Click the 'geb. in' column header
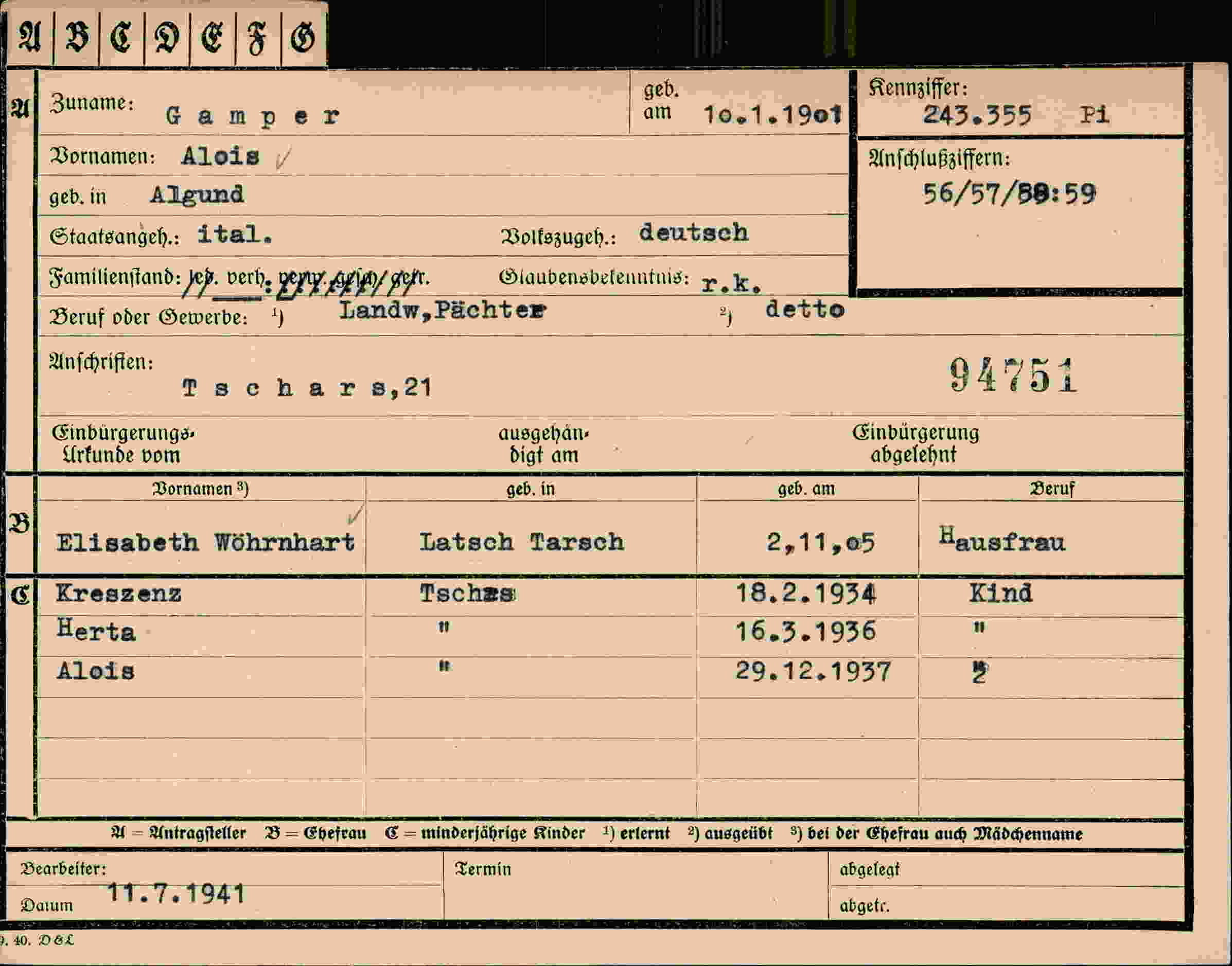1232x966 pixels. click(530, 489)
